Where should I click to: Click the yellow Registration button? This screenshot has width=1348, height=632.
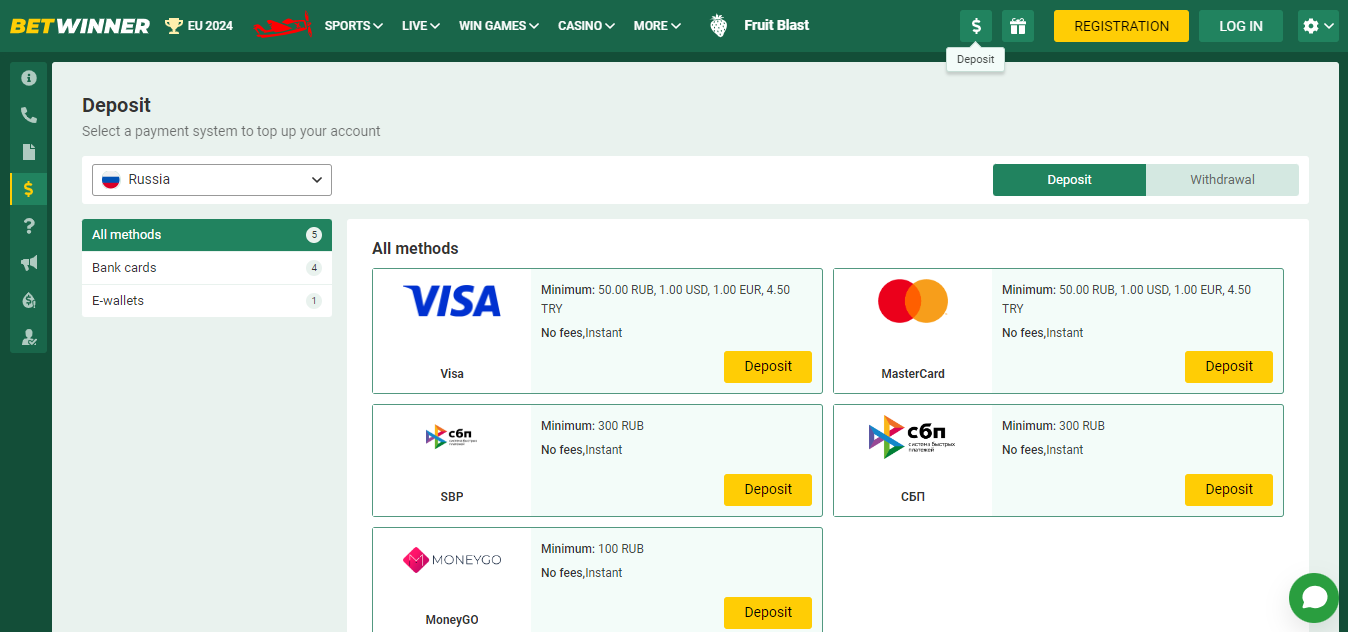click(1121, 26)
